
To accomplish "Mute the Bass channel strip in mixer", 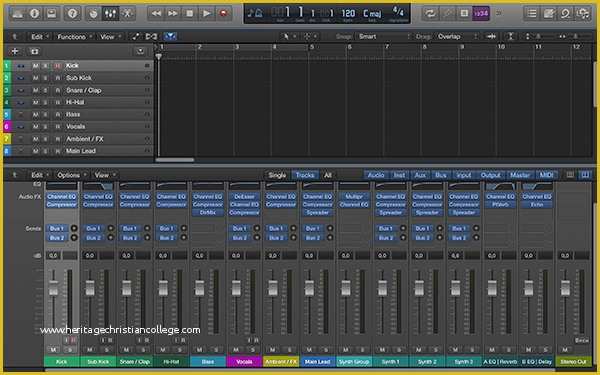I will (199, 350).
